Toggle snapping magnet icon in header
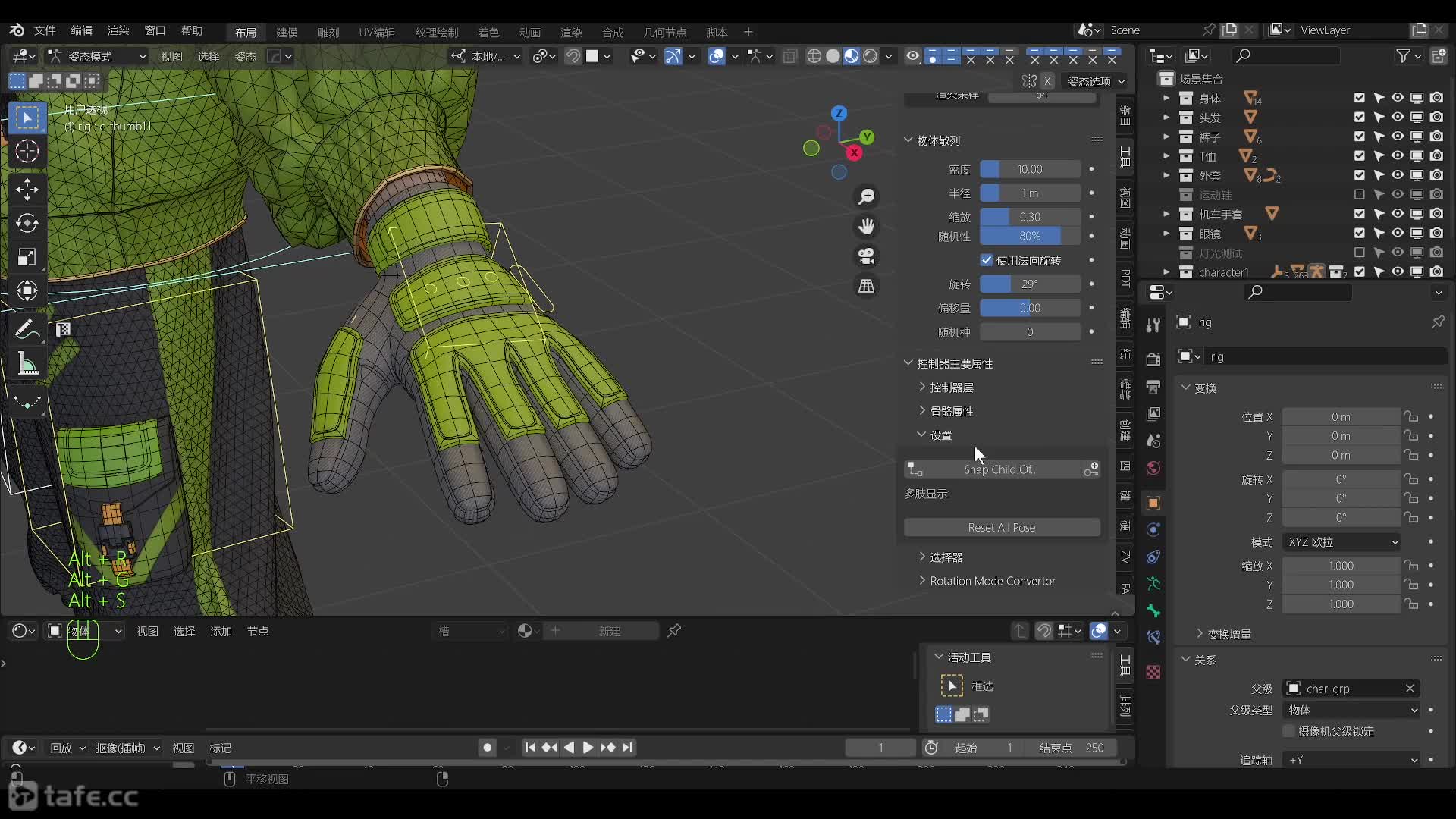Viewport: 1456px width, 819px height. coord(573,56)
